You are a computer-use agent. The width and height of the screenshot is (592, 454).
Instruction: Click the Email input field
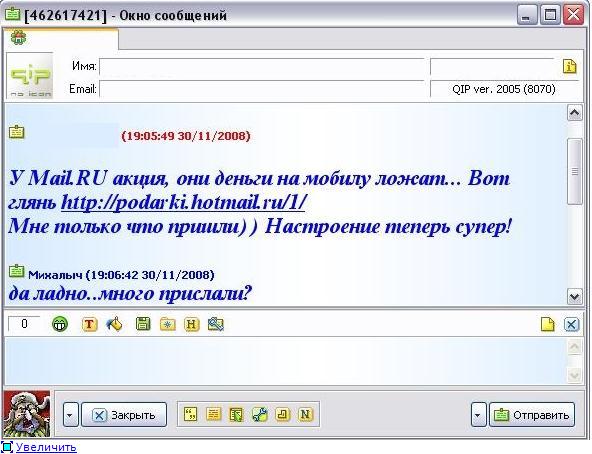click(x=262, y=89)
